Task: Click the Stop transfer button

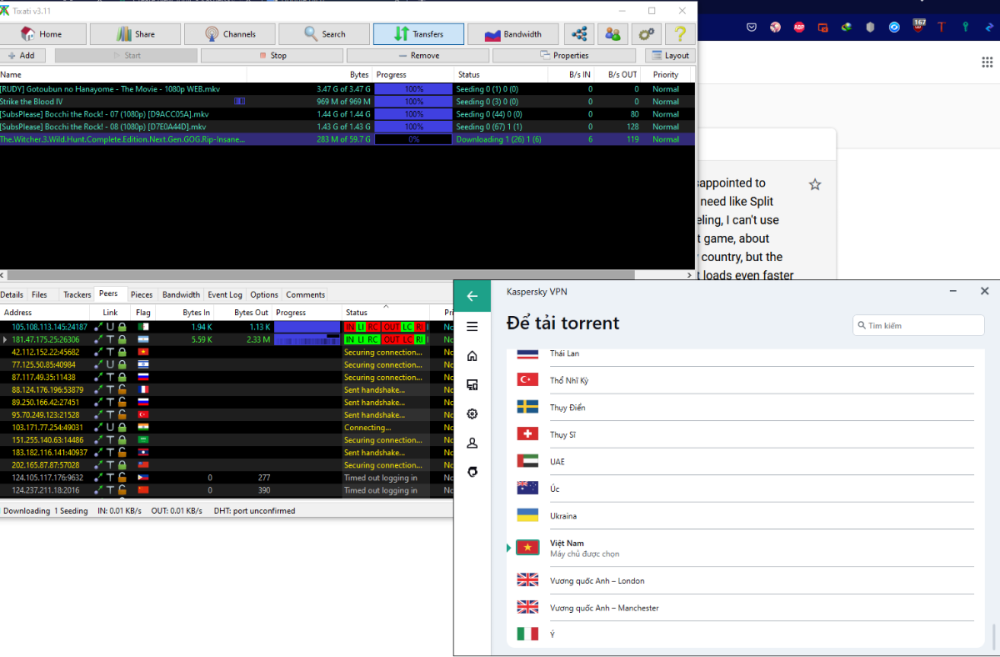Action: (272, 55)
